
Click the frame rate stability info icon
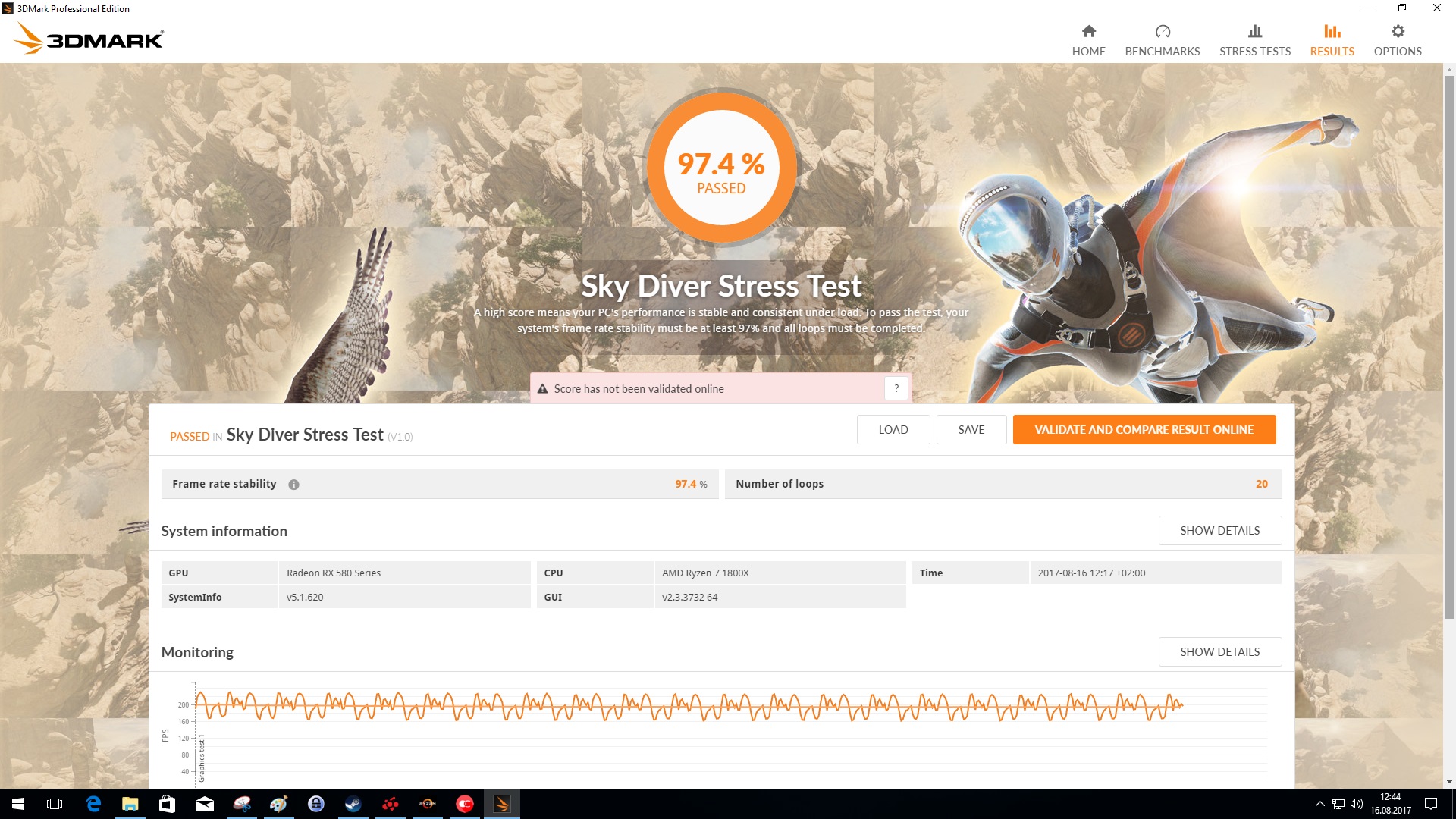(x=293, y=485)
